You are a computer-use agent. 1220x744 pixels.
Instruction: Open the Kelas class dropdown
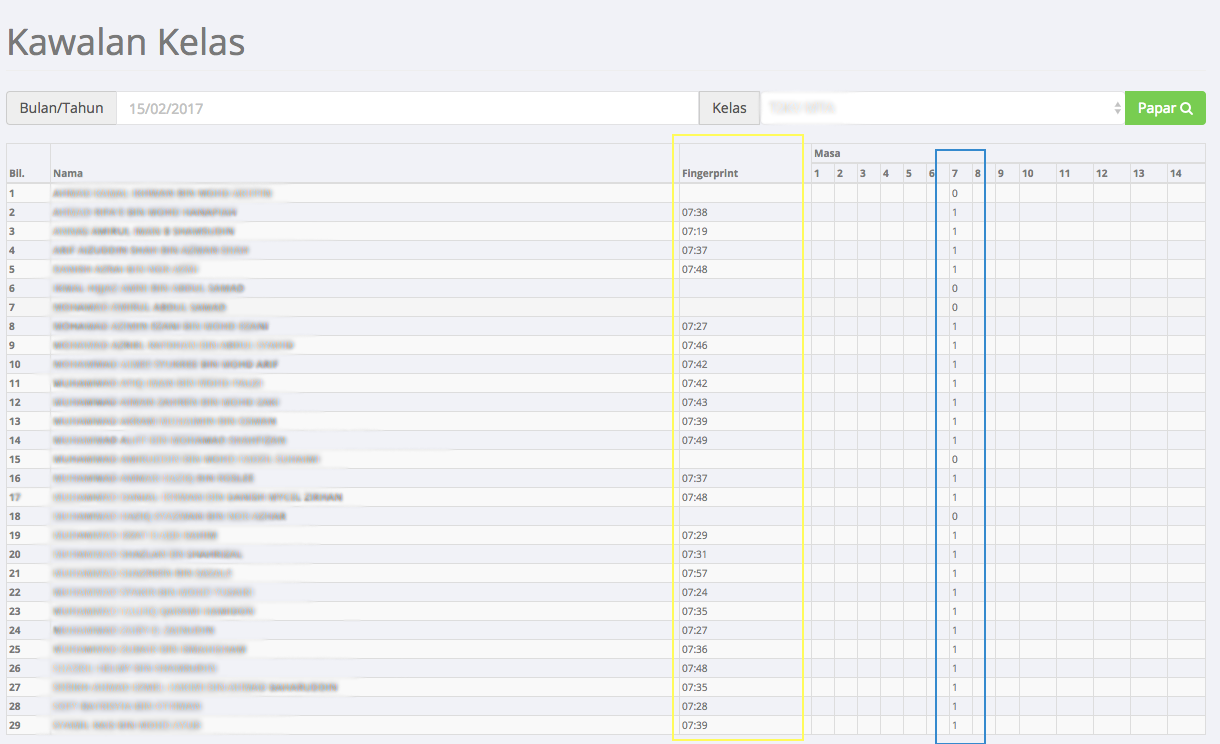(942, 108)
